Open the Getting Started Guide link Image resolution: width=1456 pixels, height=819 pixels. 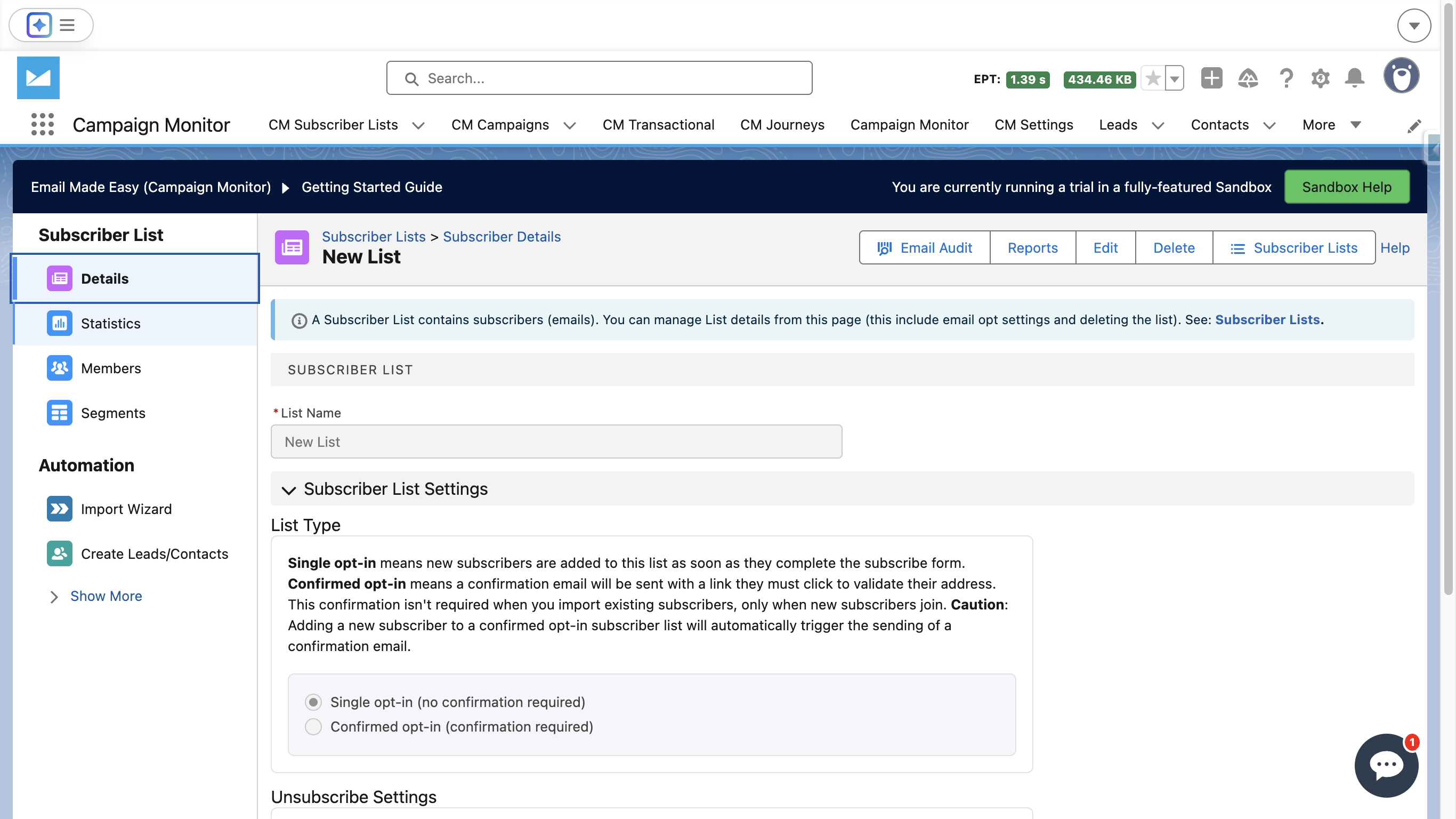click(371, 187)
